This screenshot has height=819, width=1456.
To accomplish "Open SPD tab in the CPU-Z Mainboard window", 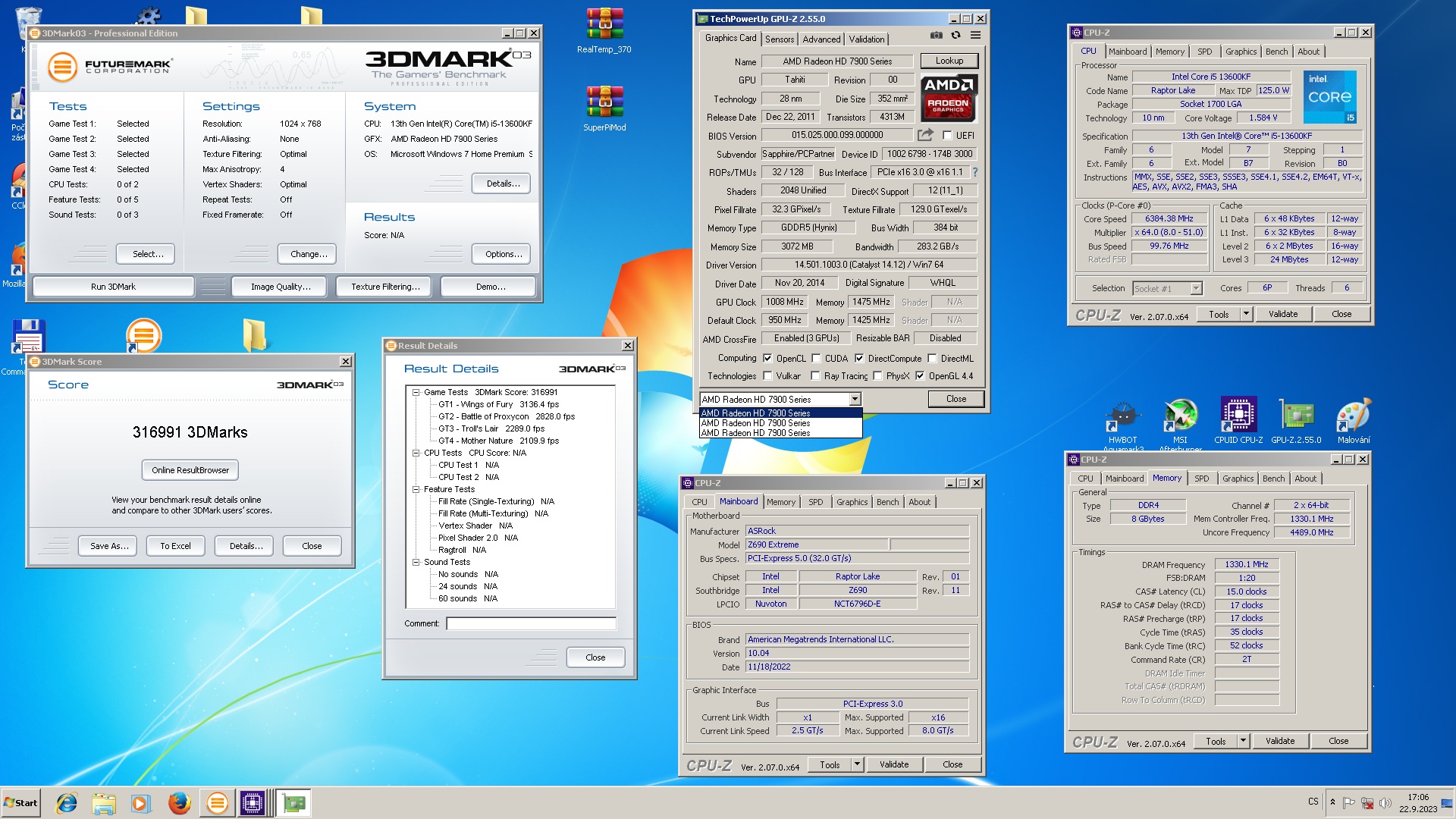I will [x=815, y=502].
